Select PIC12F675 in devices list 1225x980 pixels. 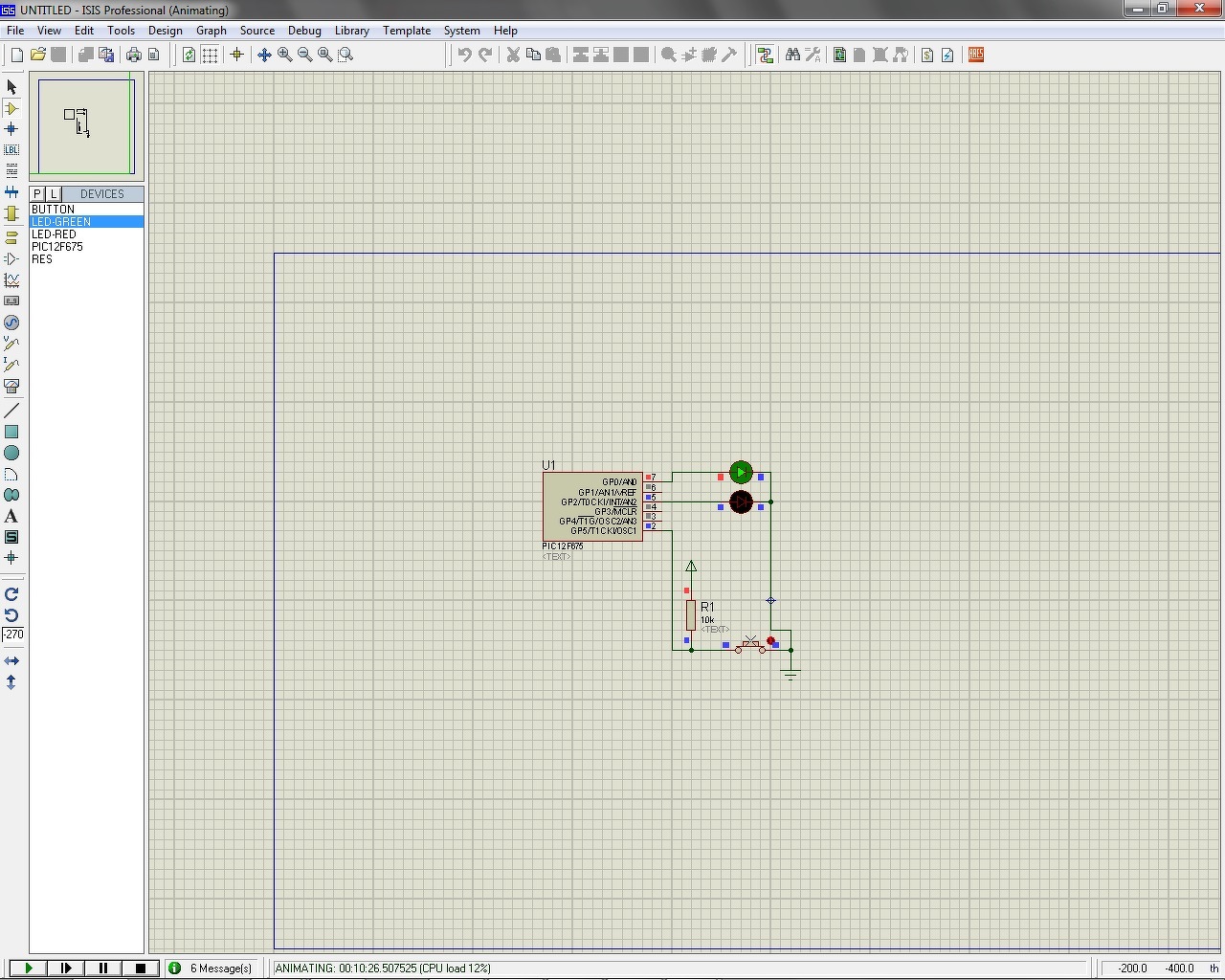point(57,247)
